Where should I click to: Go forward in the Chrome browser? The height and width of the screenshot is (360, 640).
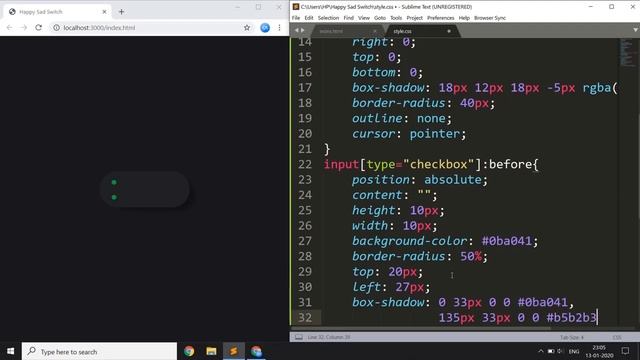24,28
